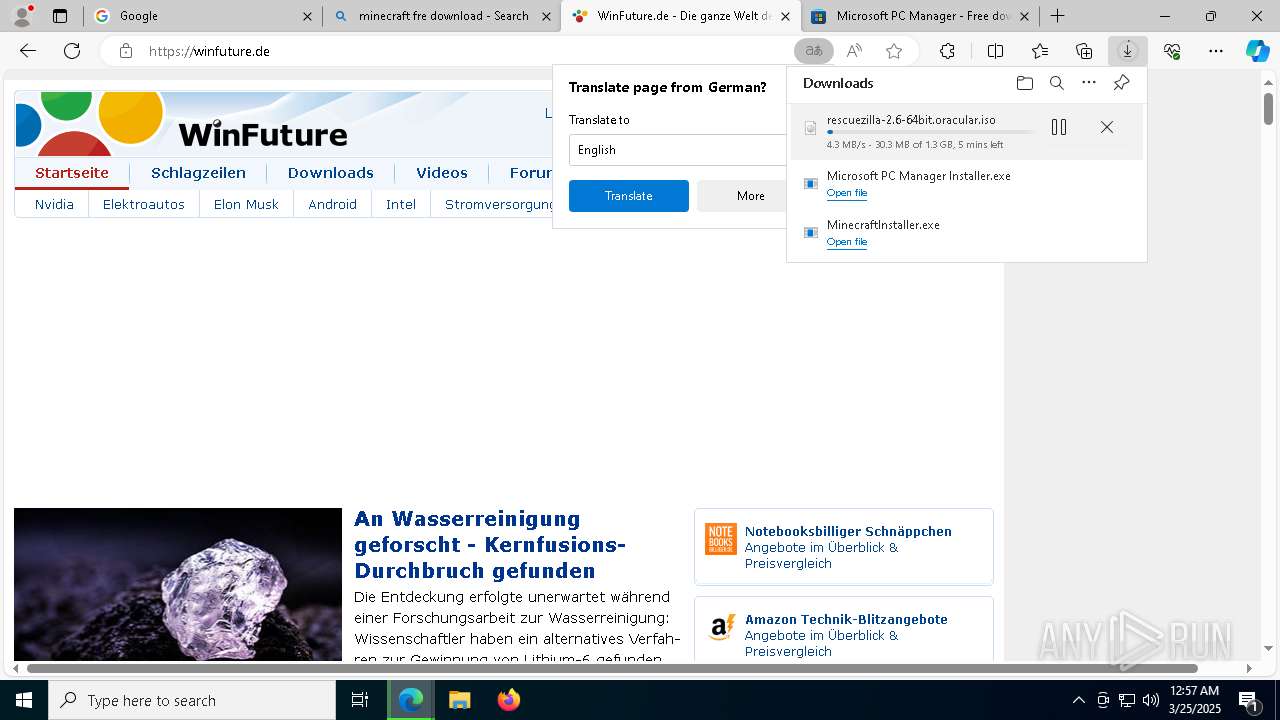The width and height of the screenshot is (1280, 720).
Task: Pause the rescuezilla ISO download
Action: point(1059,127)
